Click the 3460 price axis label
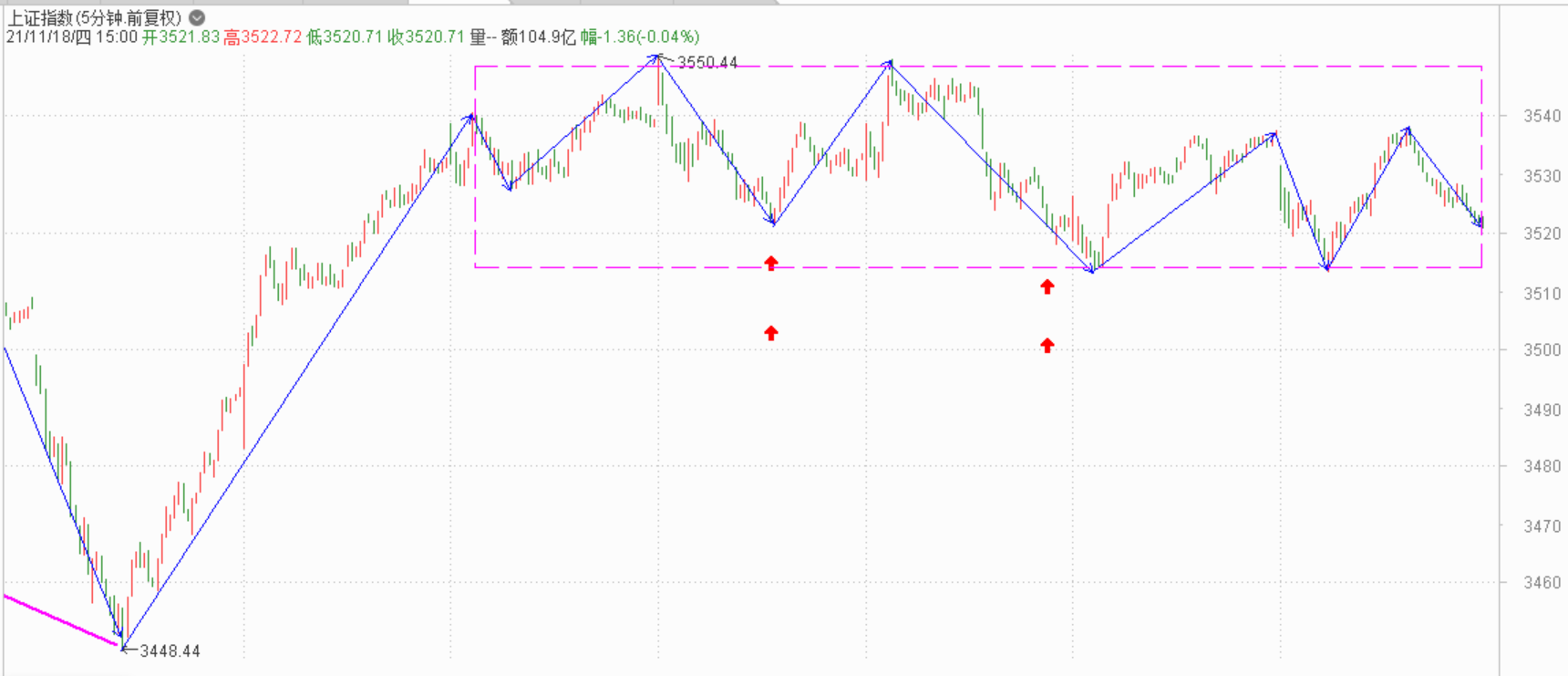The height and width of the screenshot is (676, 1568). click(1542, 582)
